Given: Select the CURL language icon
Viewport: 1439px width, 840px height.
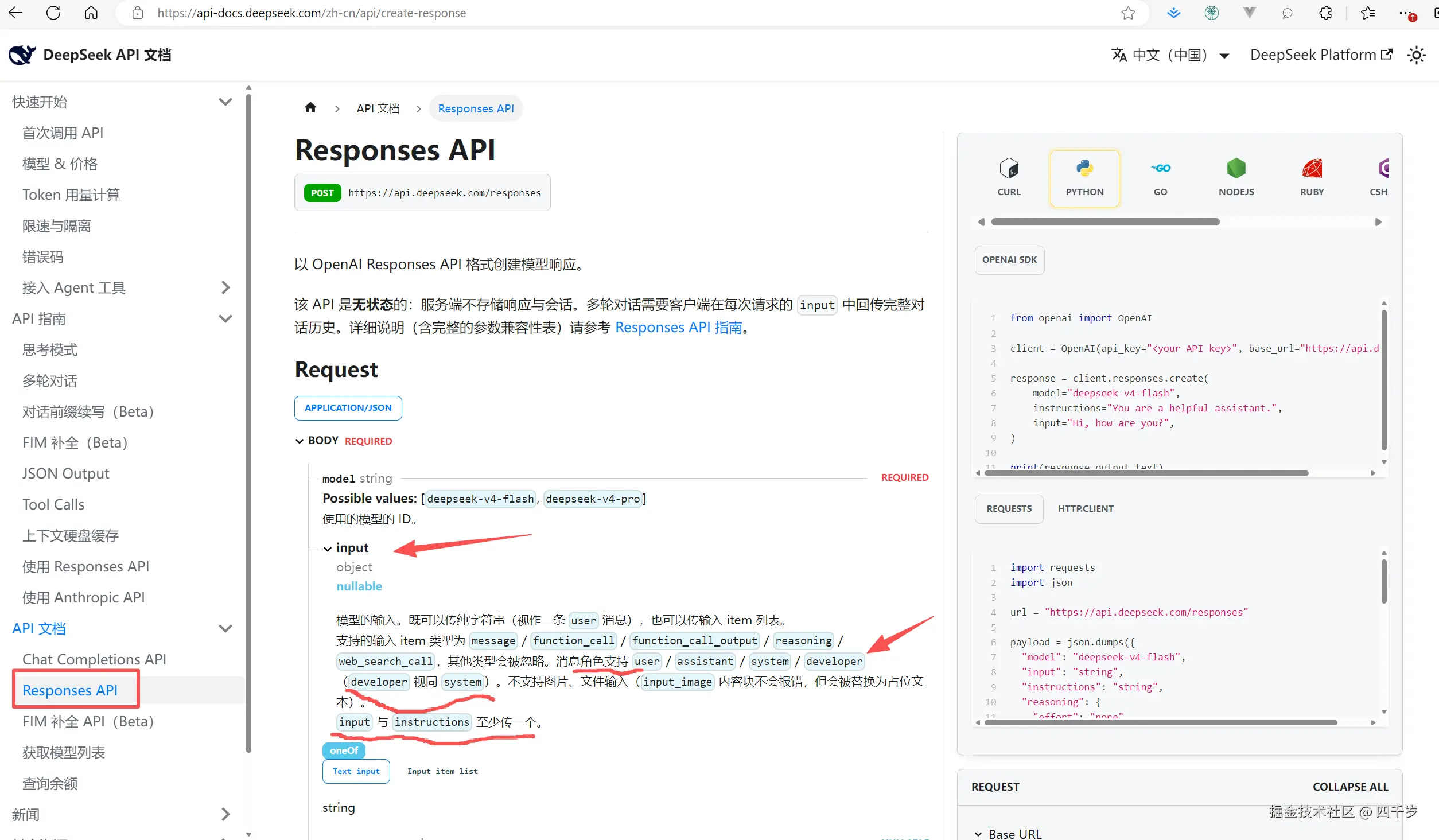Looking at the screenshot, I should (1009, 177).
